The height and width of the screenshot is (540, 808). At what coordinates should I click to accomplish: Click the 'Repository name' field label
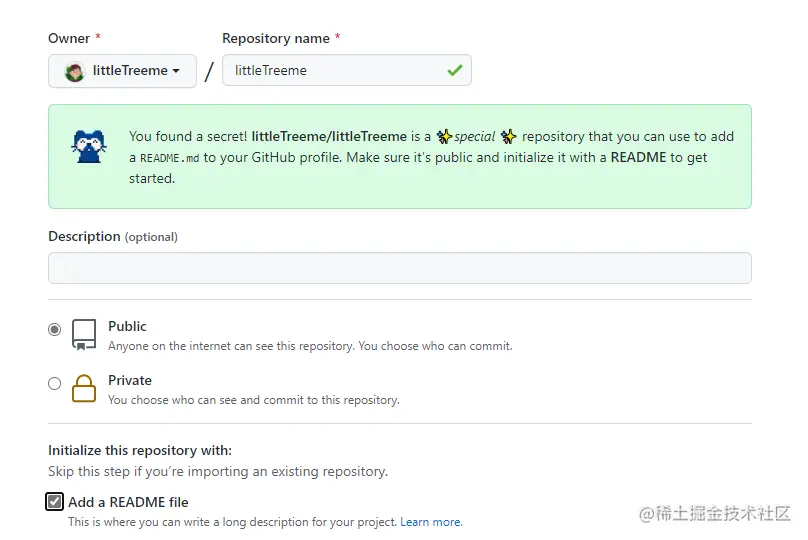[276, 39]
